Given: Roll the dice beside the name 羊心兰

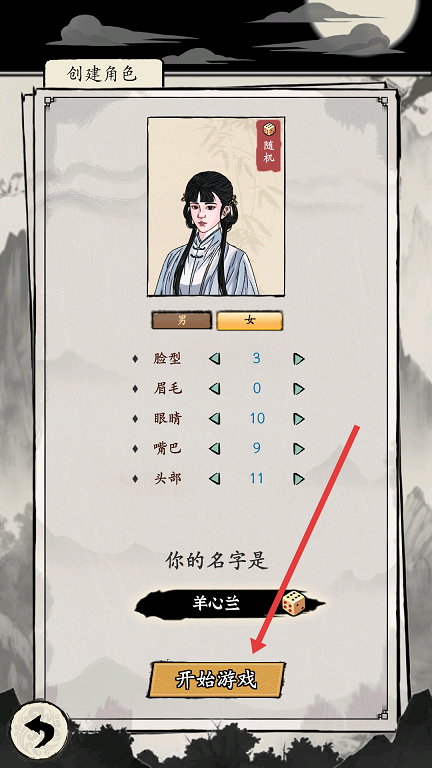Looking at the screenshot, I should [294, 602].
